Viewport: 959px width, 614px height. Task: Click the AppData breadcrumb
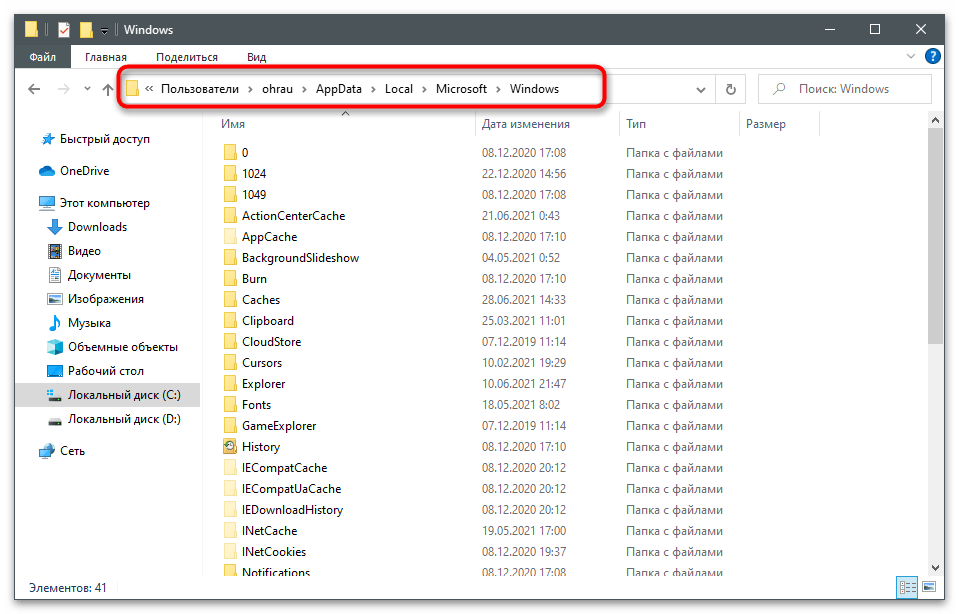[338, 89]
